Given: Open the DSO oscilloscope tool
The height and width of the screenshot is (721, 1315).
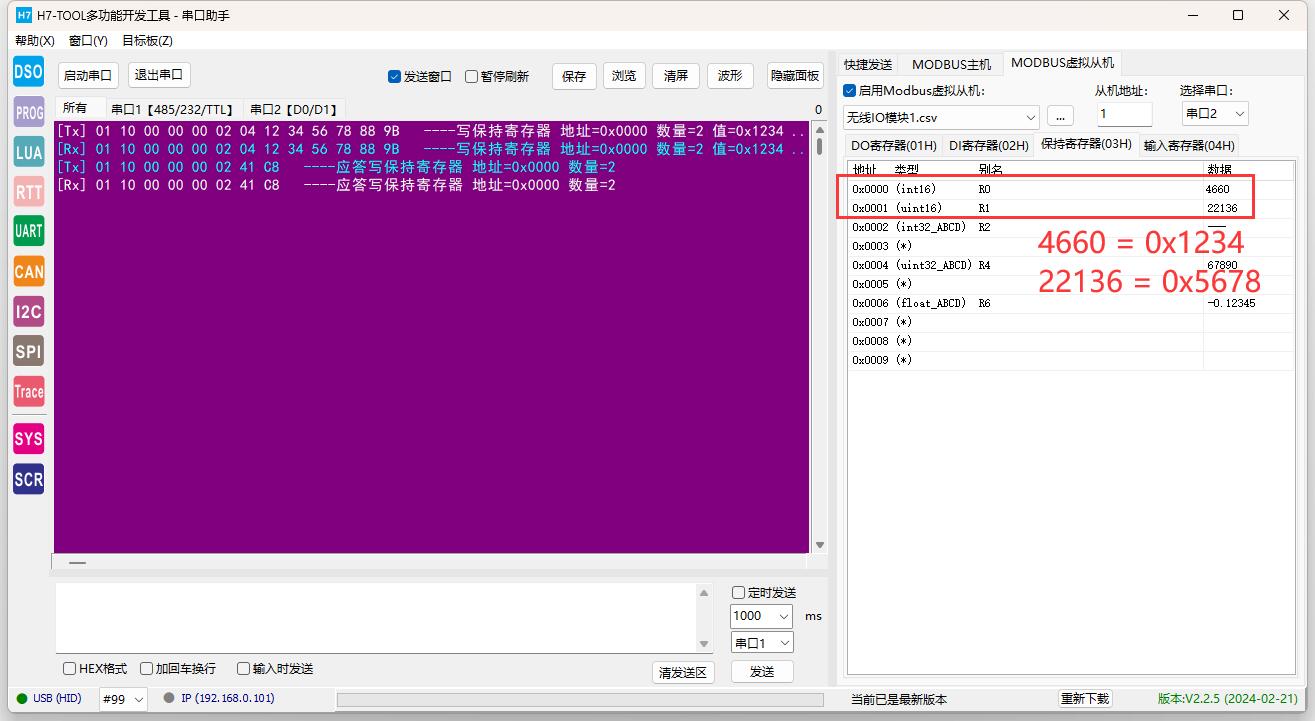Looking at the screenshot, I should (28, 71).
